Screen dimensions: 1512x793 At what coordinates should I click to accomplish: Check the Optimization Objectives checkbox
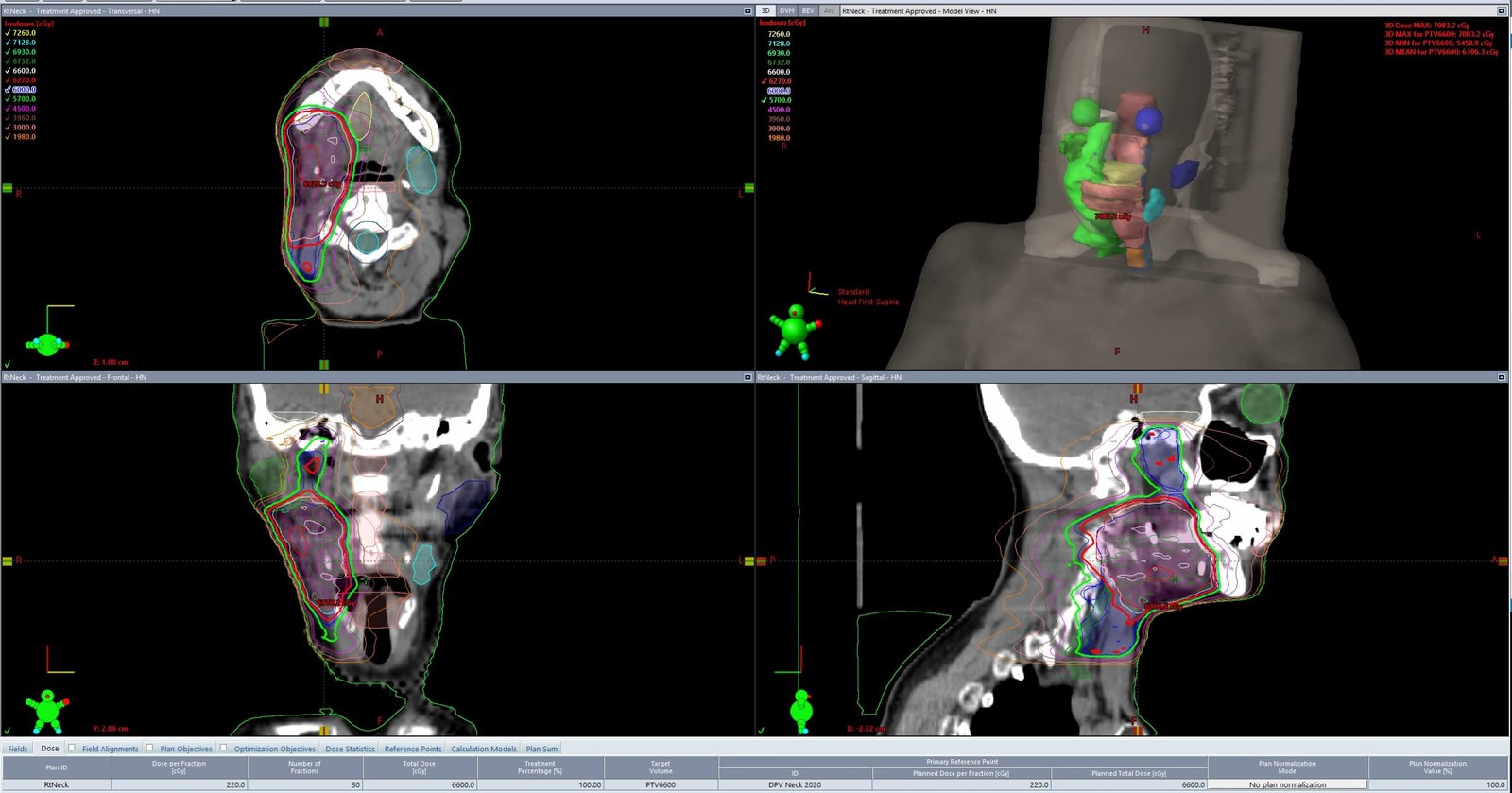[x=224, y=748]
